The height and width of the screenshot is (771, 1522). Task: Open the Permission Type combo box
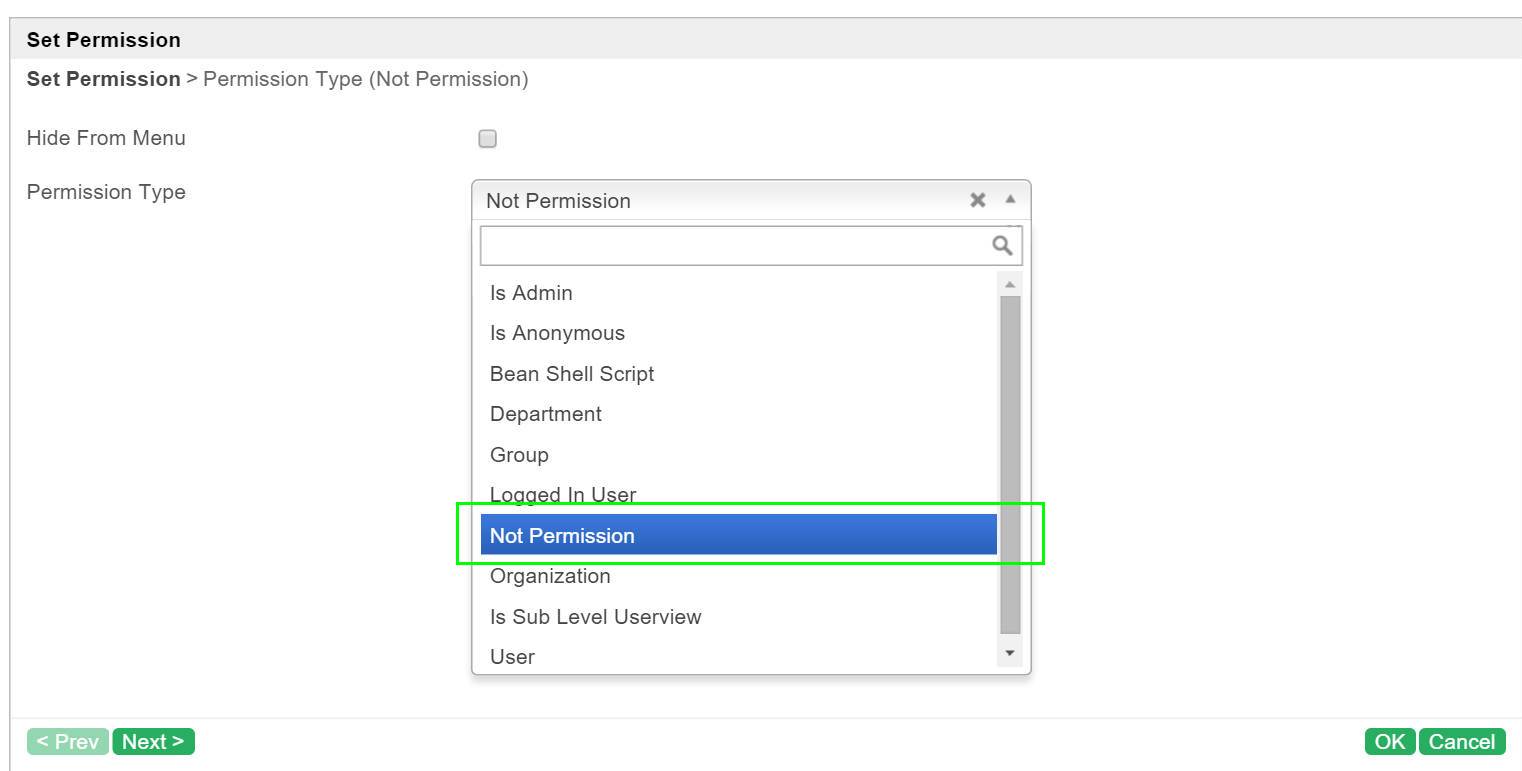(751, 200)
